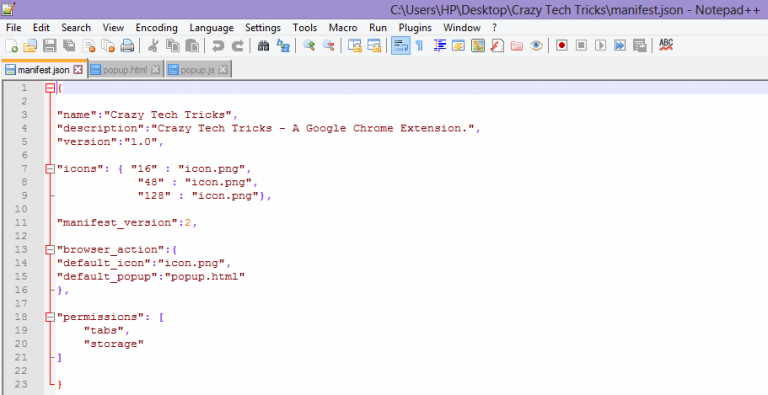Click the Save All toolbar icon
Viewport: 768px width, 395px height.
(x=69, y=46)
